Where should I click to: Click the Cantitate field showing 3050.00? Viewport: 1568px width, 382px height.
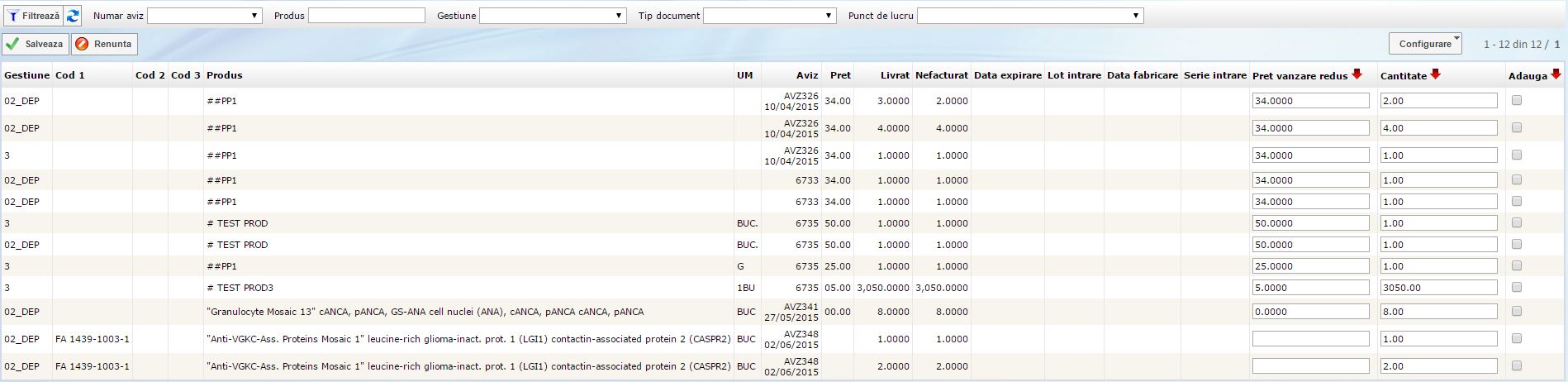pyautogui.click(x=1437, y=288)
